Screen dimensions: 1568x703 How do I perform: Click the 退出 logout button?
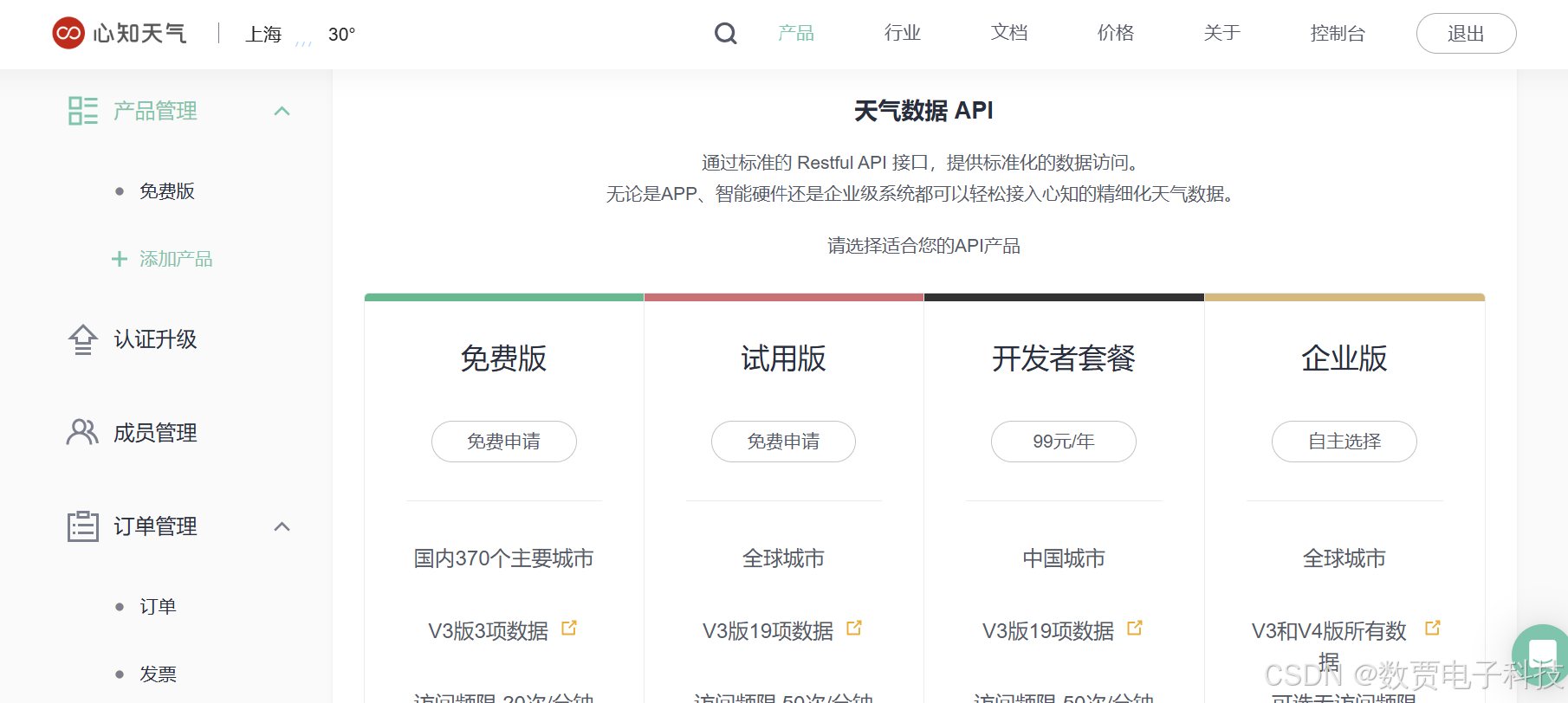[1466, 34]
